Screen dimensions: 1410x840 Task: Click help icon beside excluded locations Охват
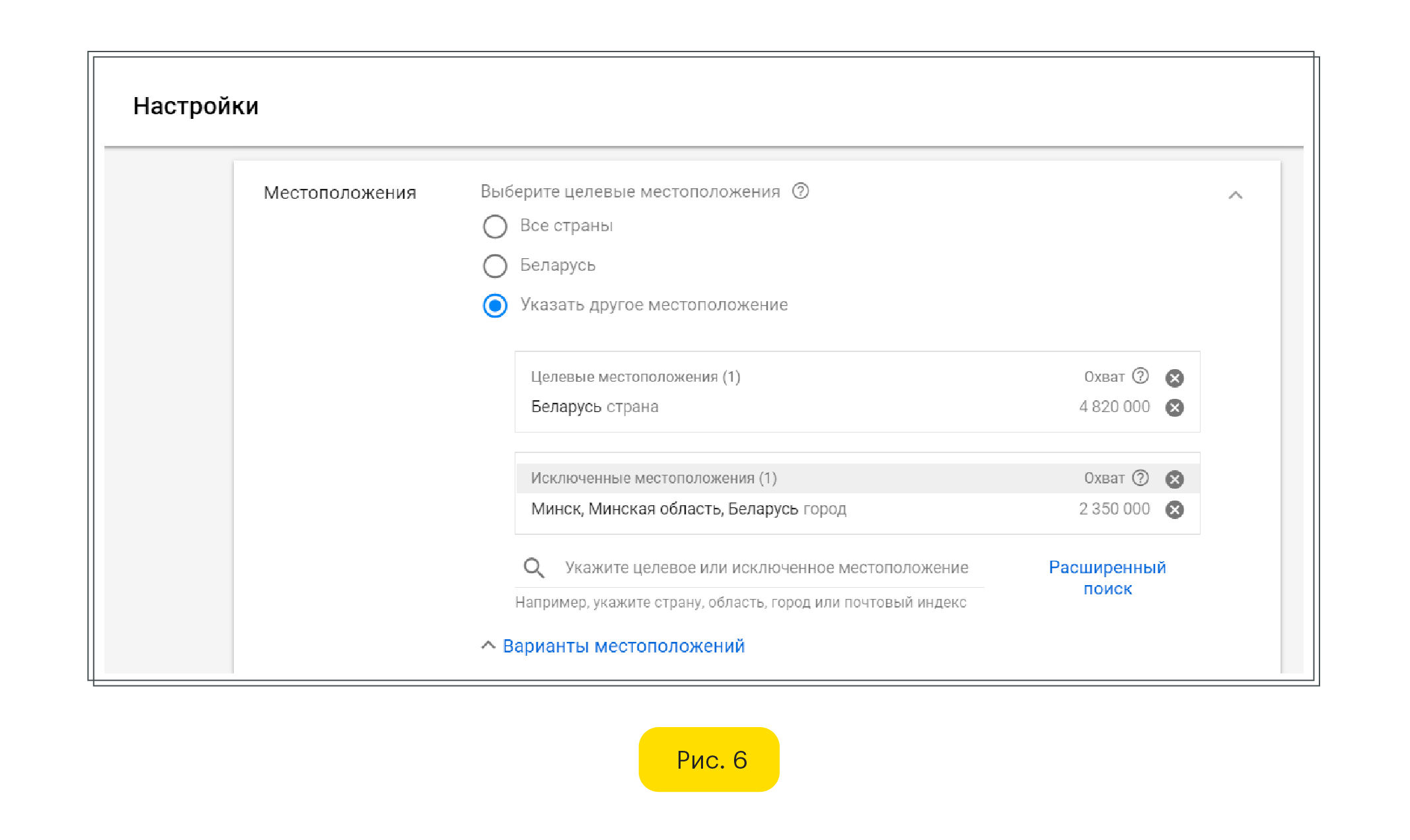(1140, 477)
